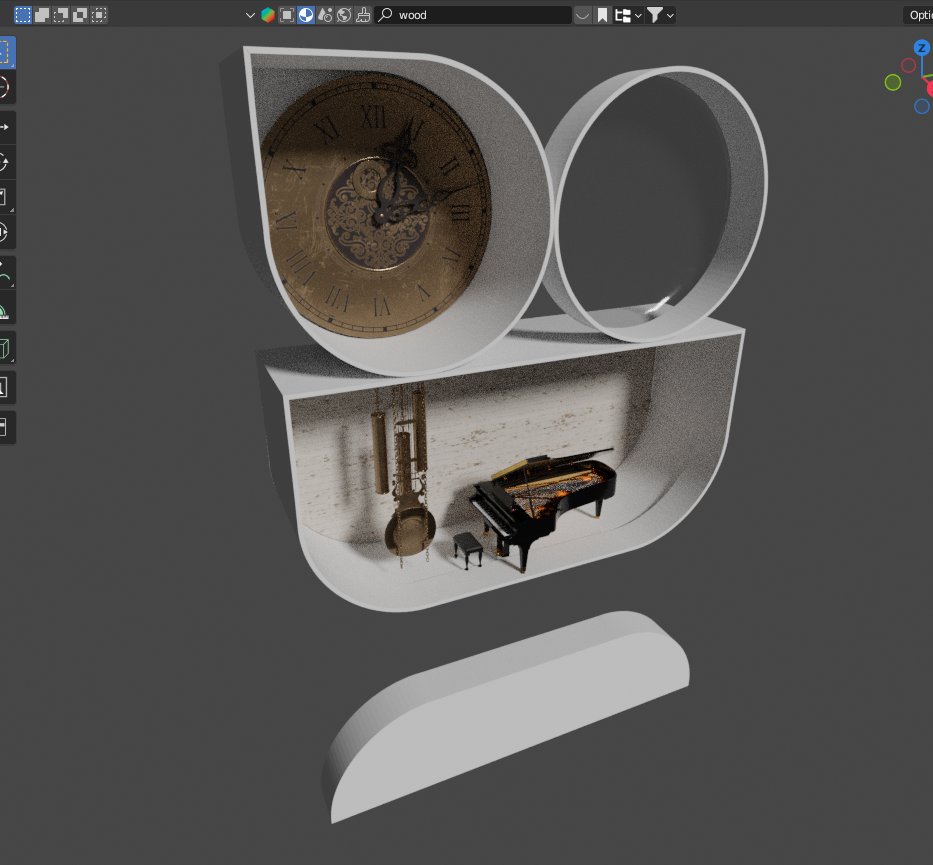
Task: Click the bookmark icon
Action: point(602,15)
